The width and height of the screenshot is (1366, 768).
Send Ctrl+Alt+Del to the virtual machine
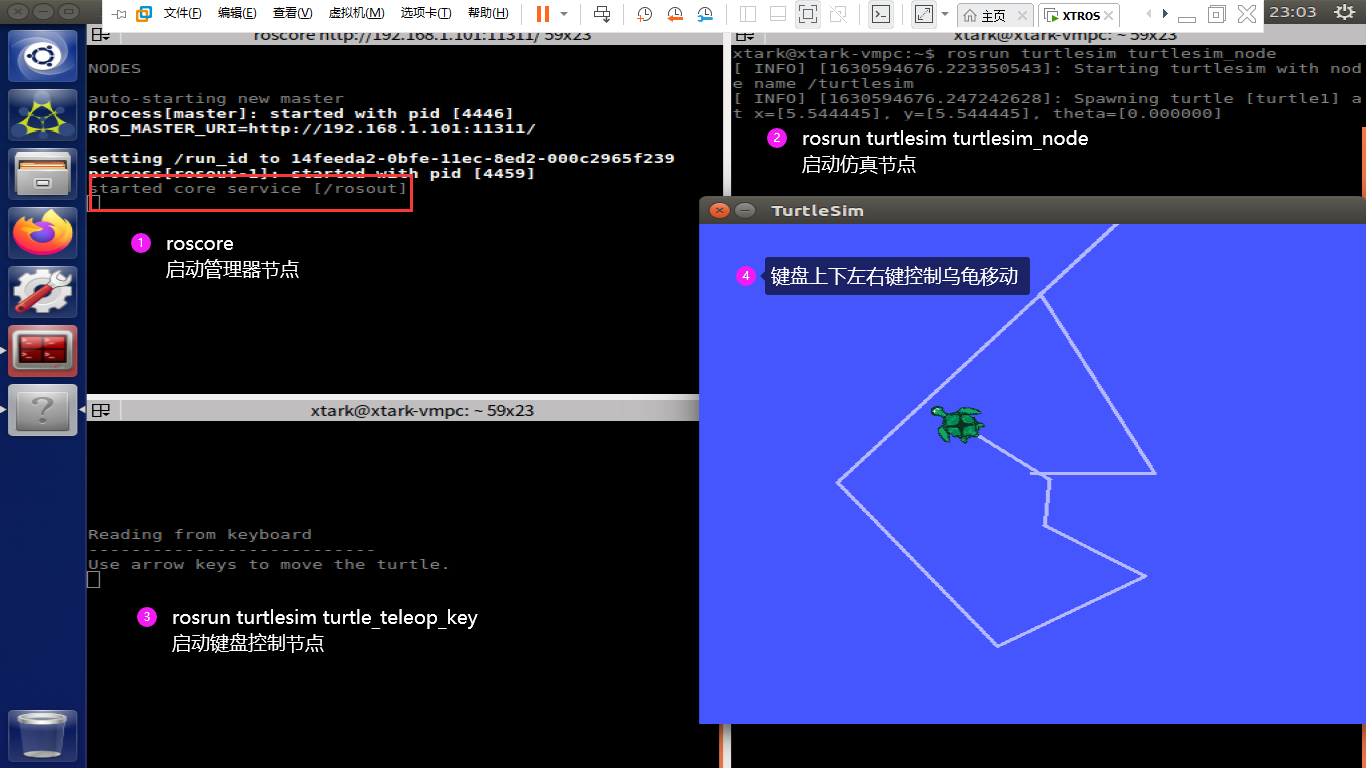602,14
